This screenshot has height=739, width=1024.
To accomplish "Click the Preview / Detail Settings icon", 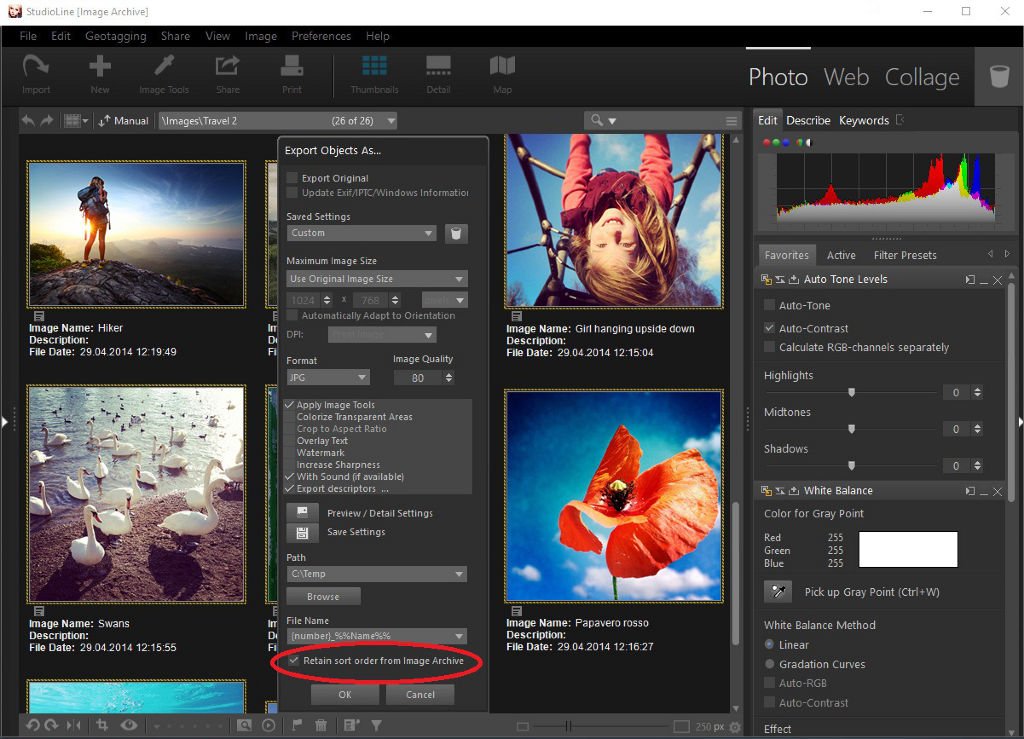I will tap(302, 512).
